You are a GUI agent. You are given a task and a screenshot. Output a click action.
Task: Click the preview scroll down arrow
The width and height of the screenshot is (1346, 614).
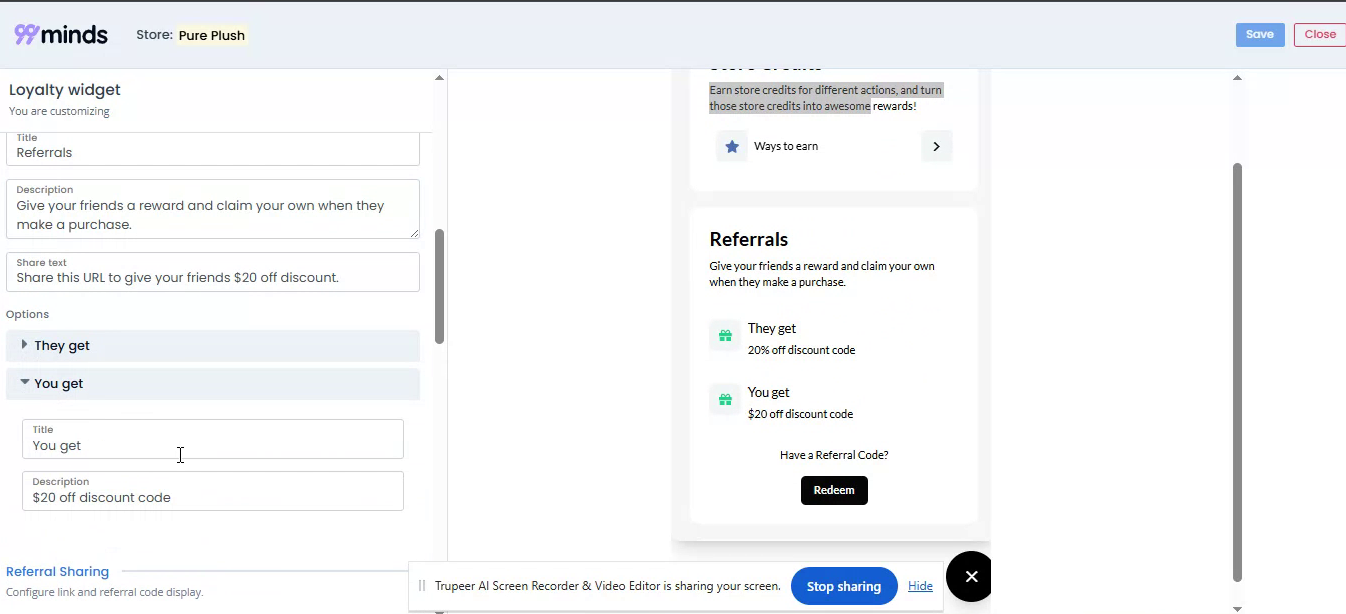tap(1237, 608)
